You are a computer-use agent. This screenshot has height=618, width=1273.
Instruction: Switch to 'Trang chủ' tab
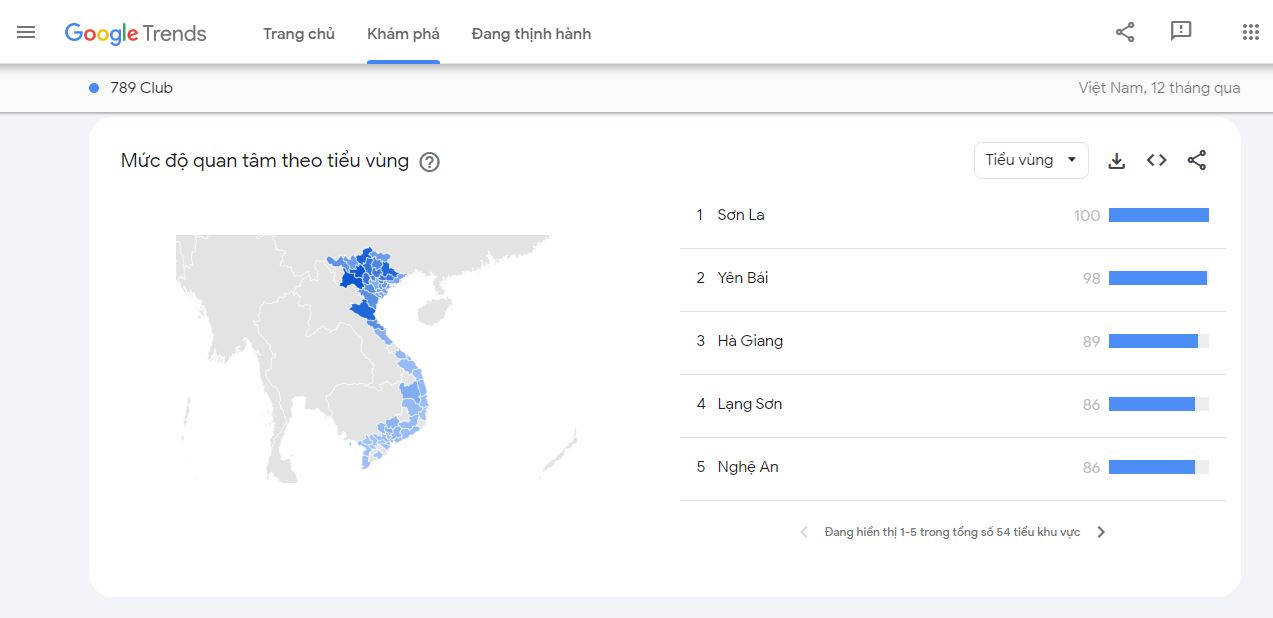[x=299, y=34]
